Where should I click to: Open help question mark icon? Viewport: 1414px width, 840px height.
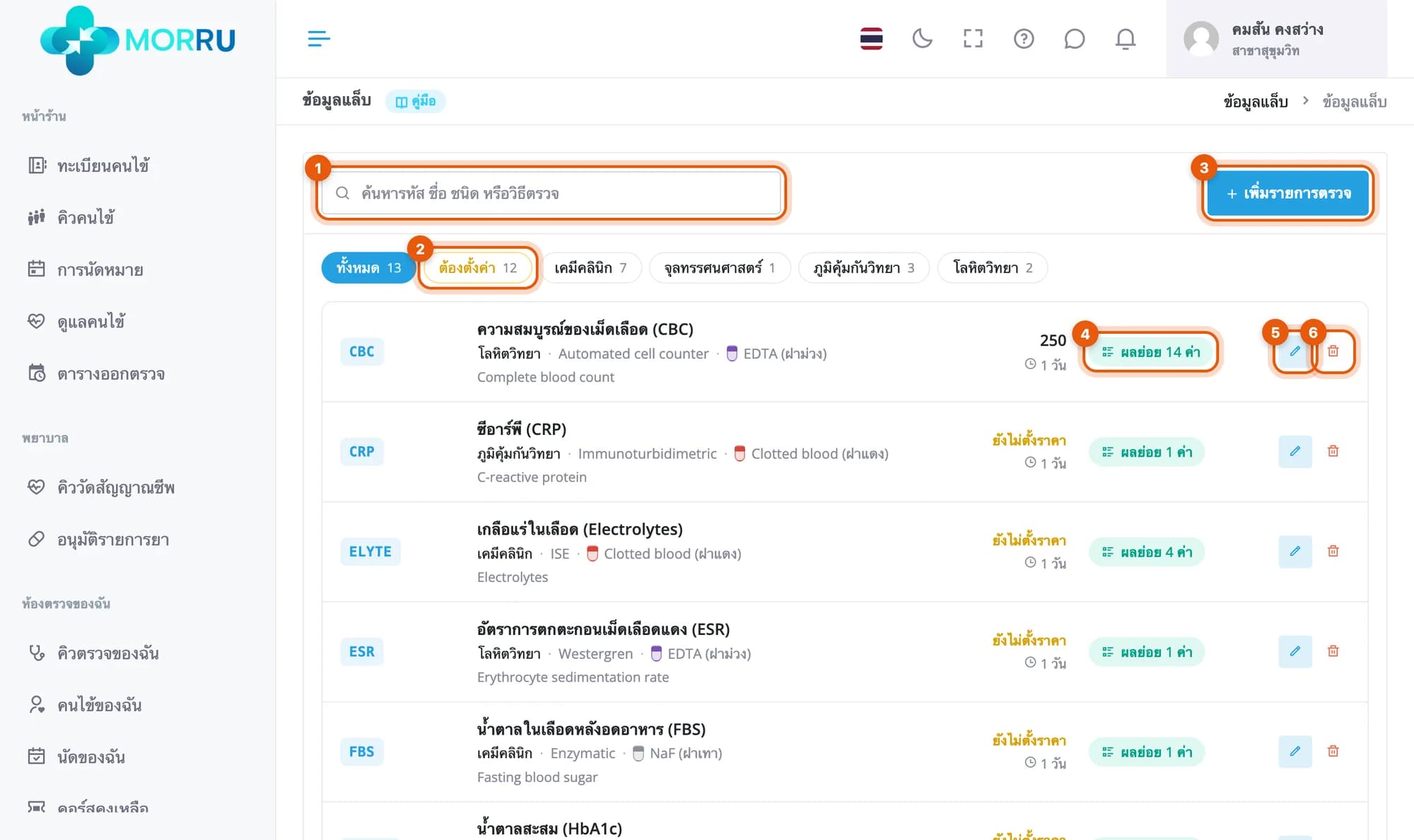(x=1024, y=38)
